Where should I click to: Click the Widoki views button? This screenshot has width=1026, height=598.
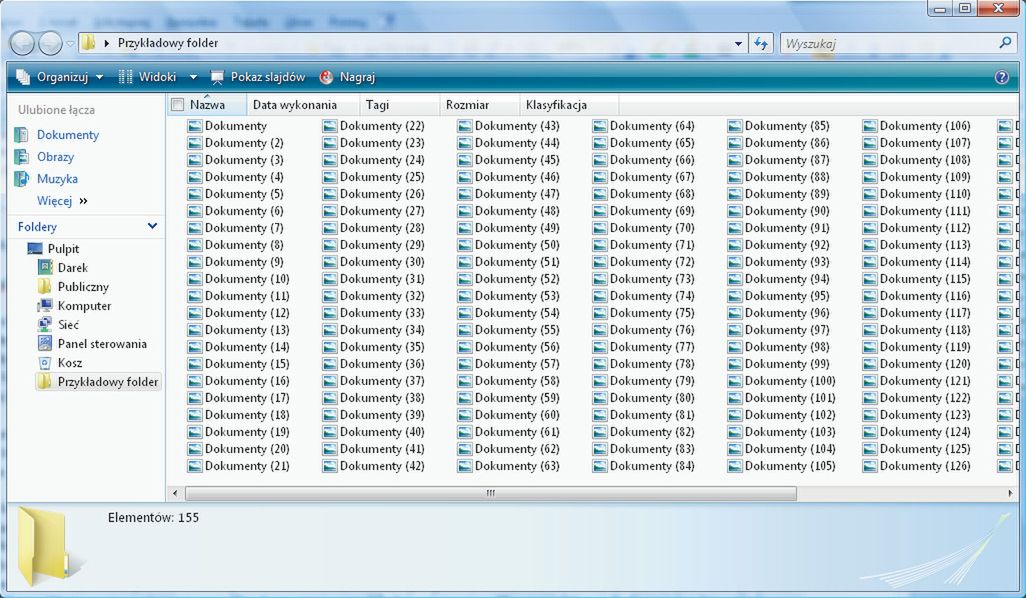(148, 77)
